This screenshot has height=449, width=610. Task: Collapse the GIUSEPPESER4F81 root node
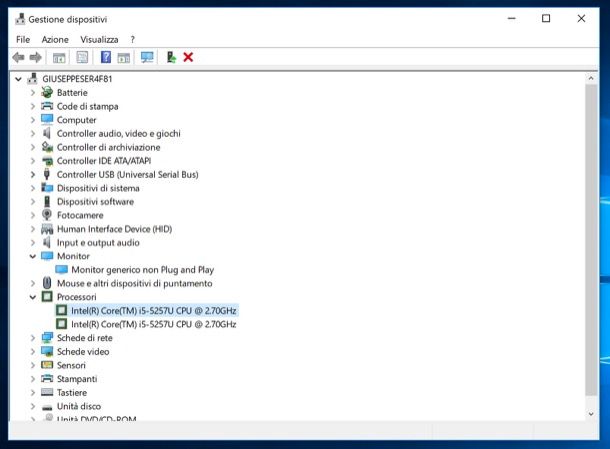[x=18, y=79]
